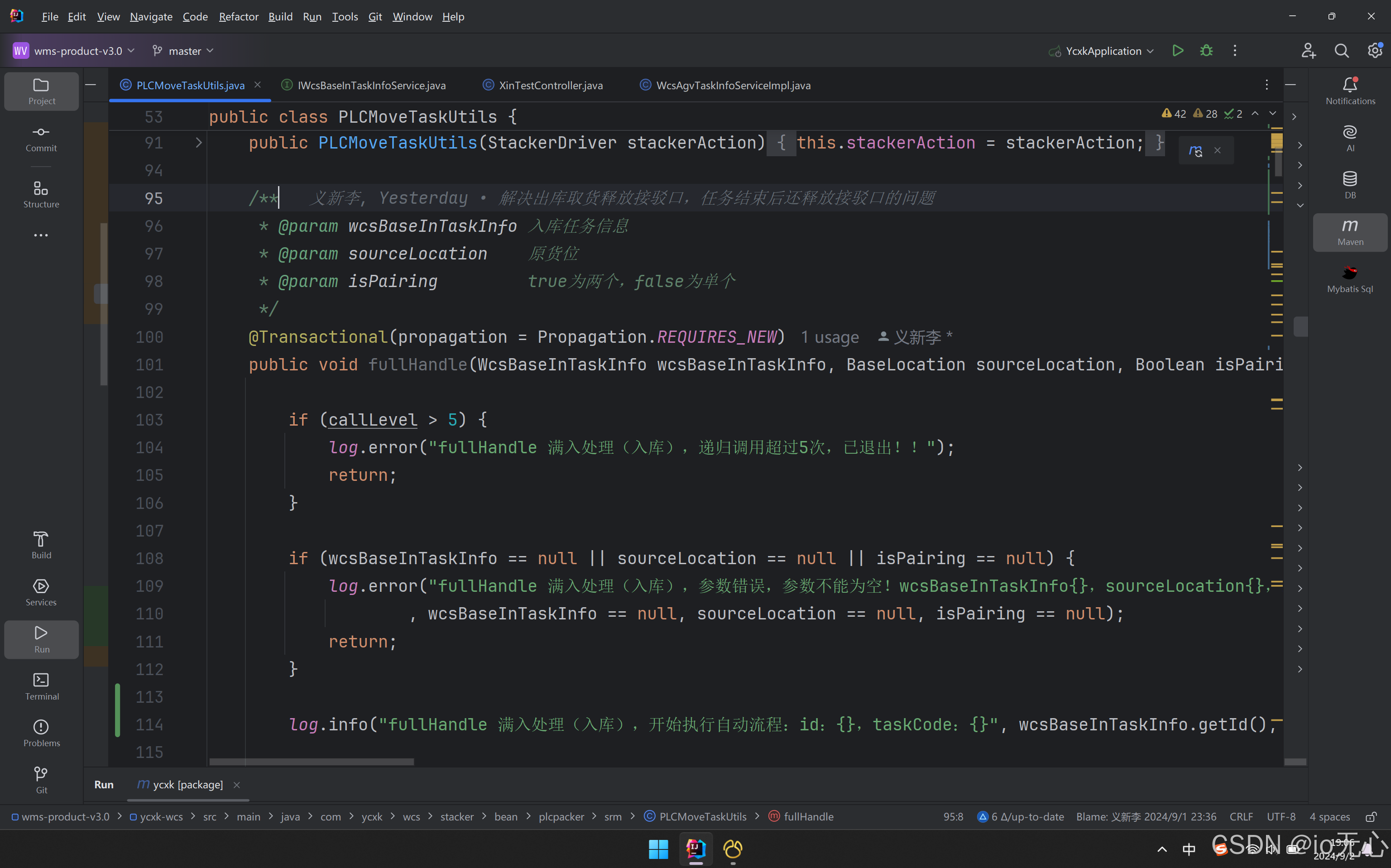
Task: Debug YcxkApplication with bug icon
Action: (1206, 51)
